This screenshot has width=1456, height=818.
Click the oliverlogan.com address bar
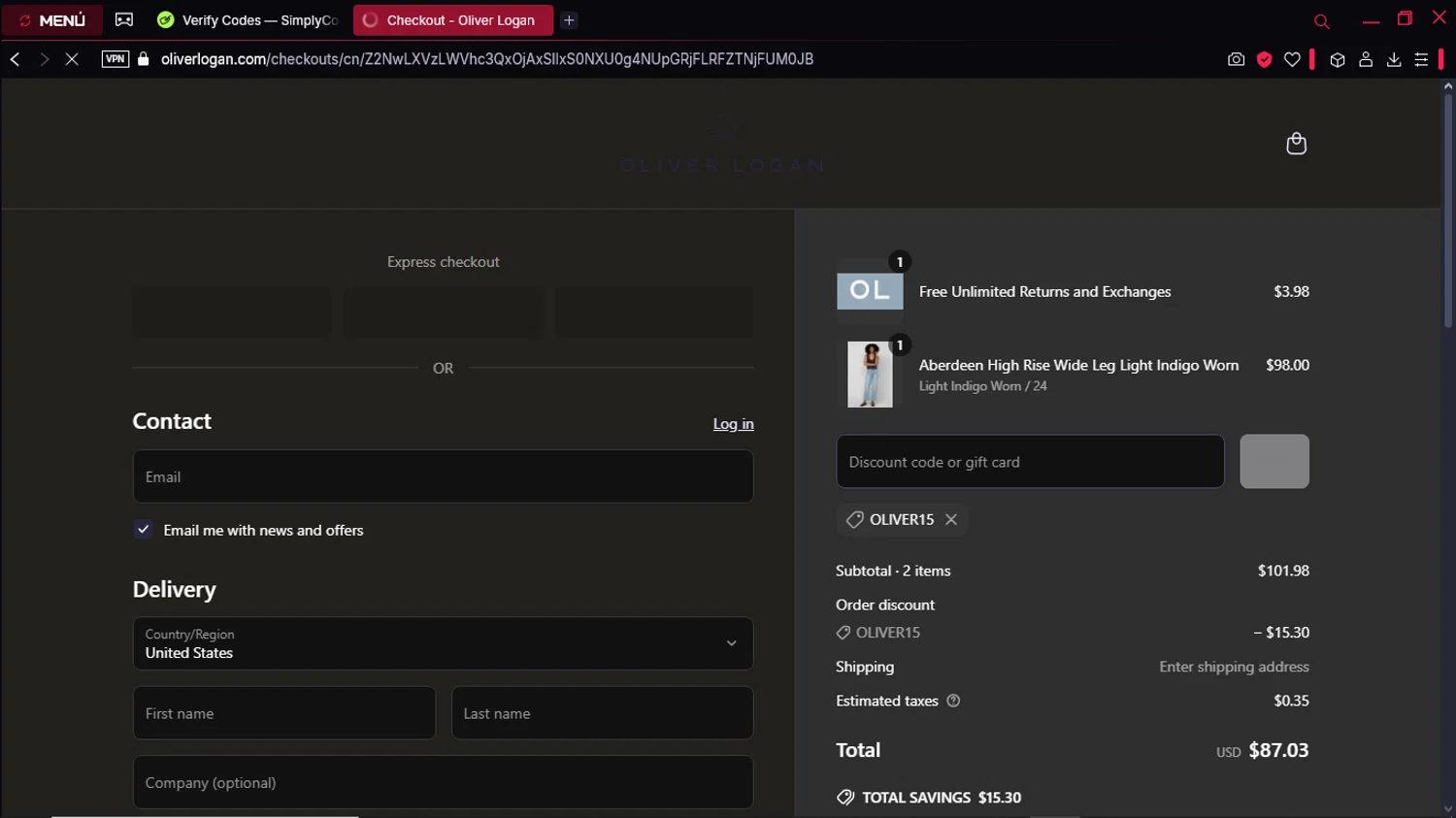487,59
